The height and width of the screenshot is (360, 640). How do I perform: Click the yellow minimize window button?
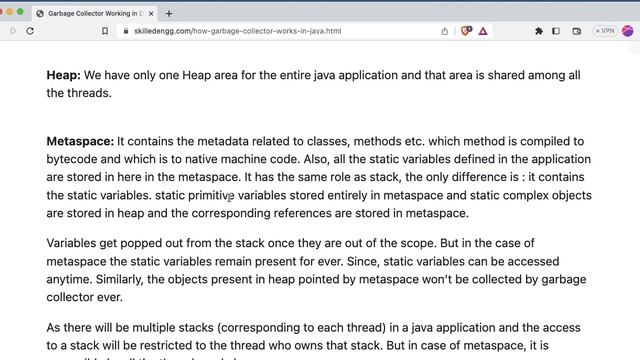10,12
